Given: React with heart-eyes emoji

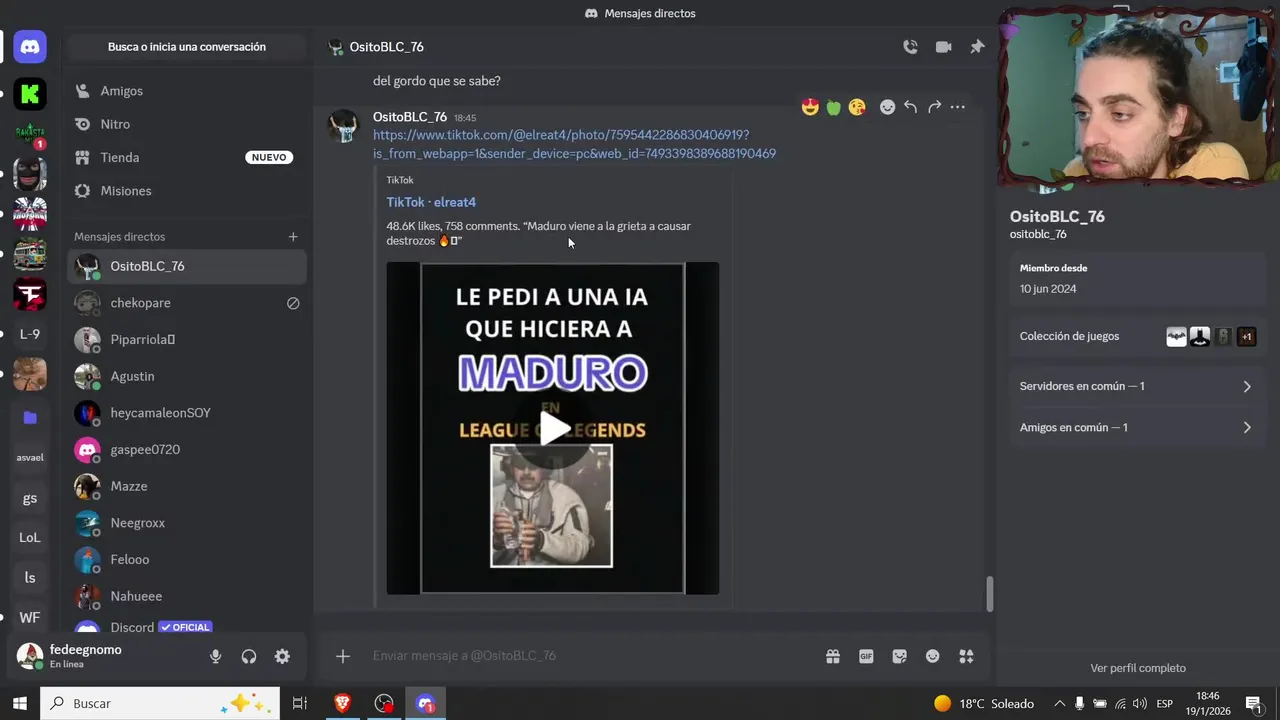Looking at the screenshot, I should (x=810, y=107).
